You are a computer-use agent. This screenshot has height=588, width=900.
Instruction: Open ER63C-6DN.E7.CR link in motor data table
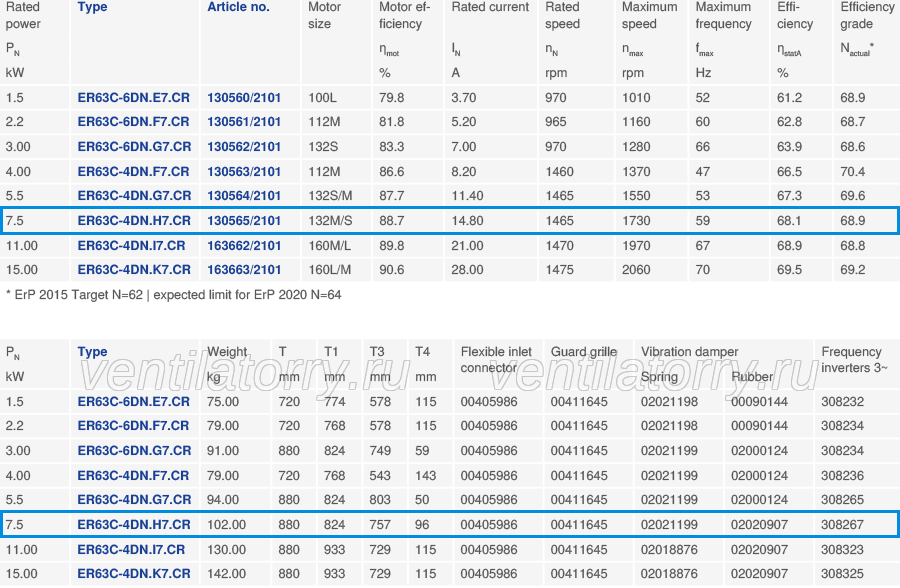133,98
